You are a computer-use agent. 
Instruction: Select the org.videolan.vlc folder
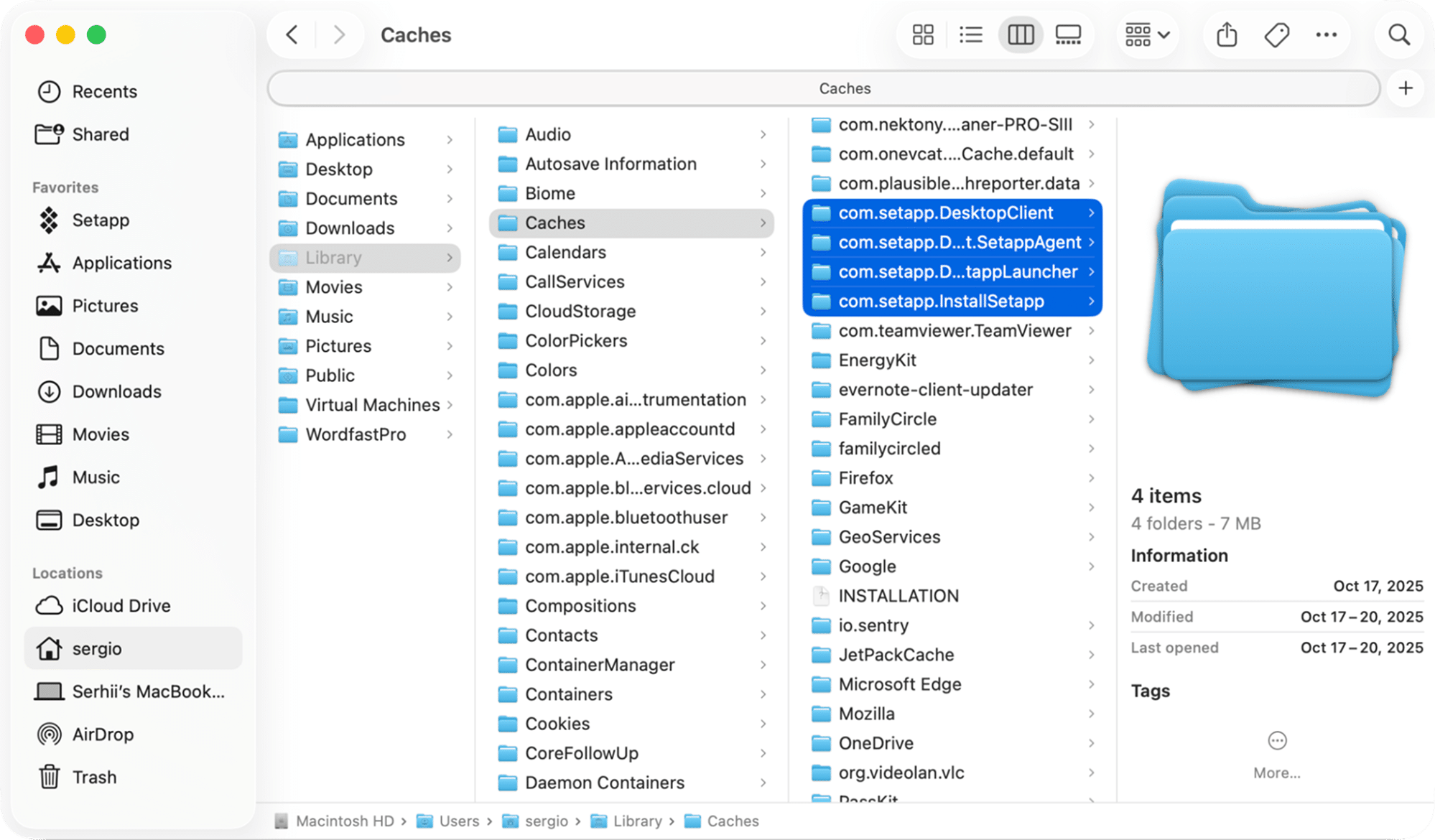point(952,772)
